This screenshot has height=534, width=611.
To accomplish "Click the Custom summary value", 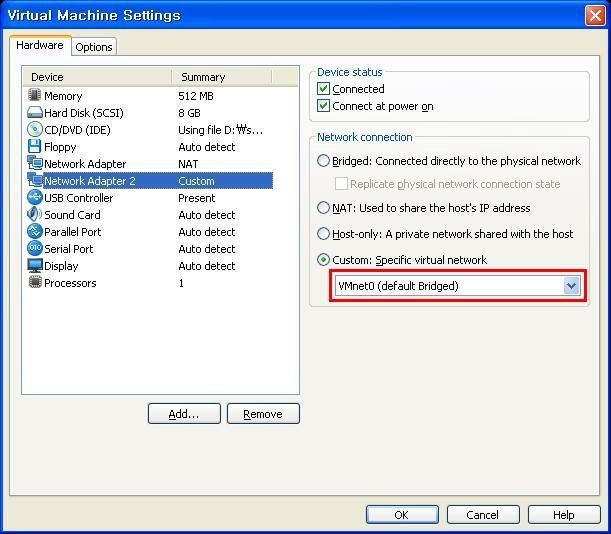I will (196, 181).
